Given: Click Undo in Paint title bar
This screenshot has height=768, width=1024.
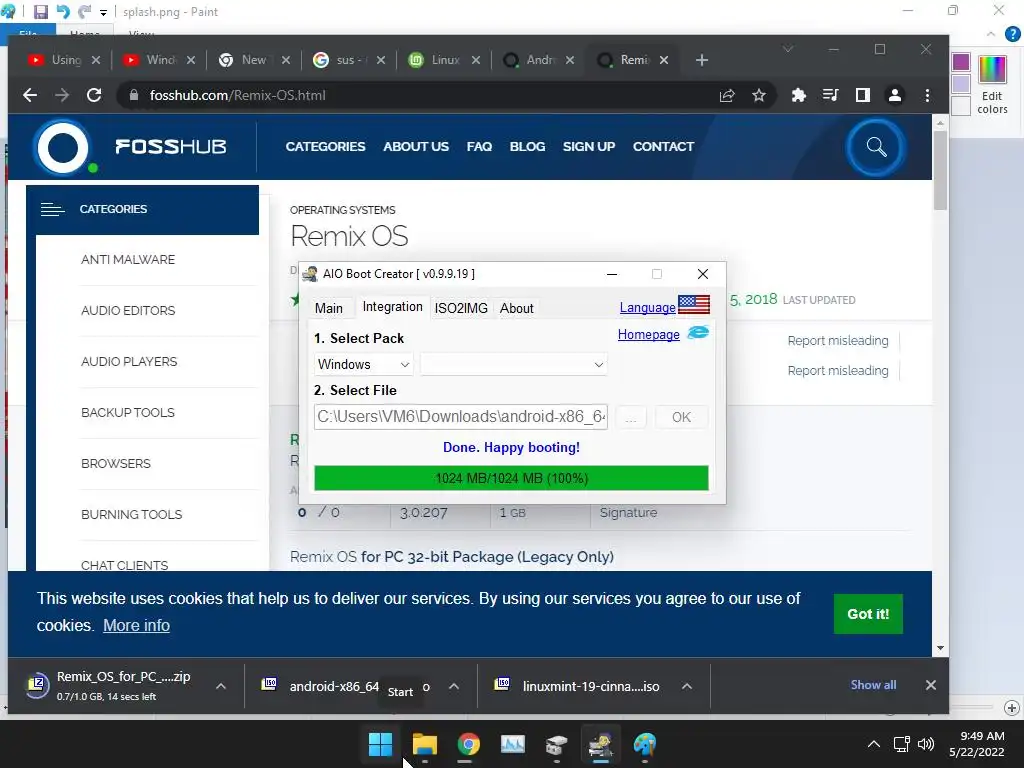Looking at the screenshot, I should [x=63, y=12].
